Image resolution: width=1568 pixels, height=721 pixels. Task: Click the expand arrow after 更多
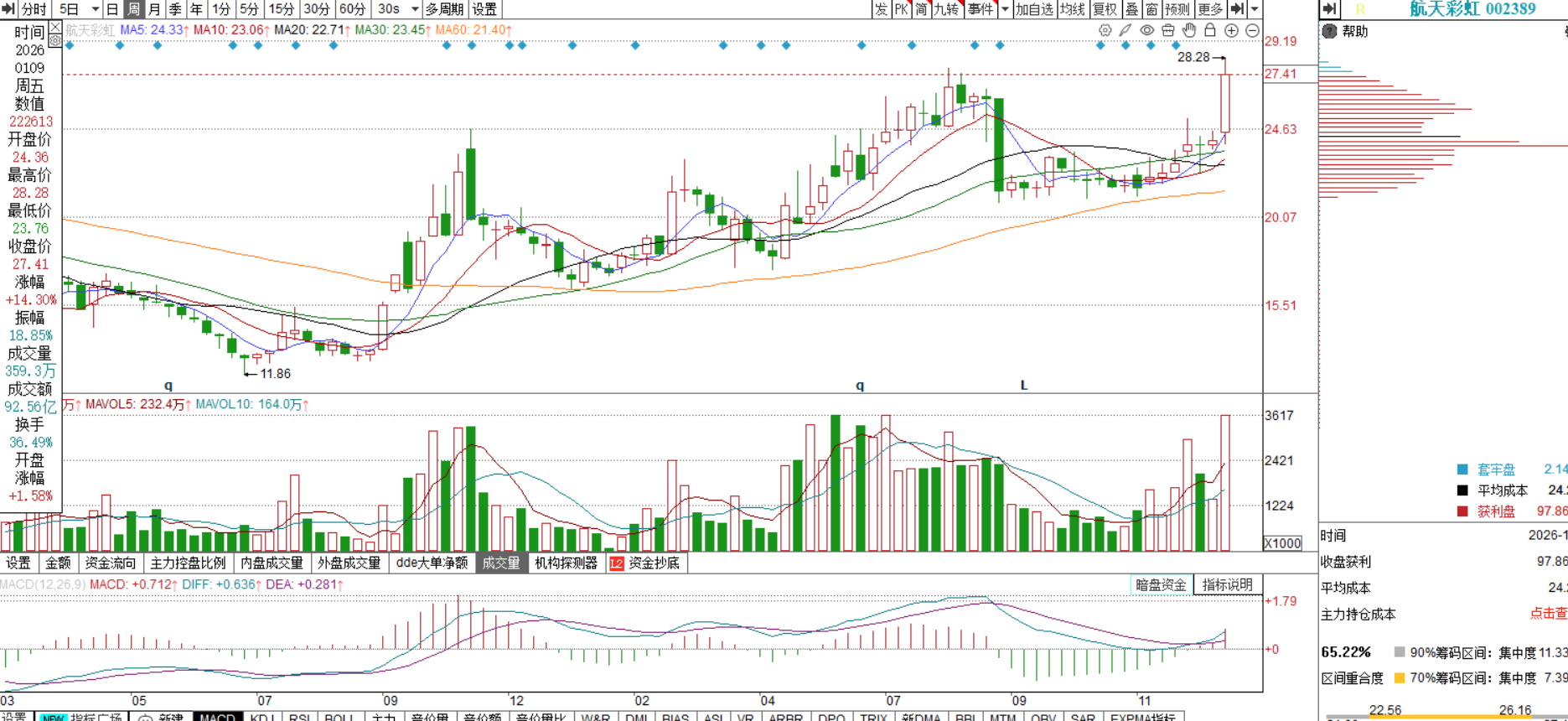1237,9
